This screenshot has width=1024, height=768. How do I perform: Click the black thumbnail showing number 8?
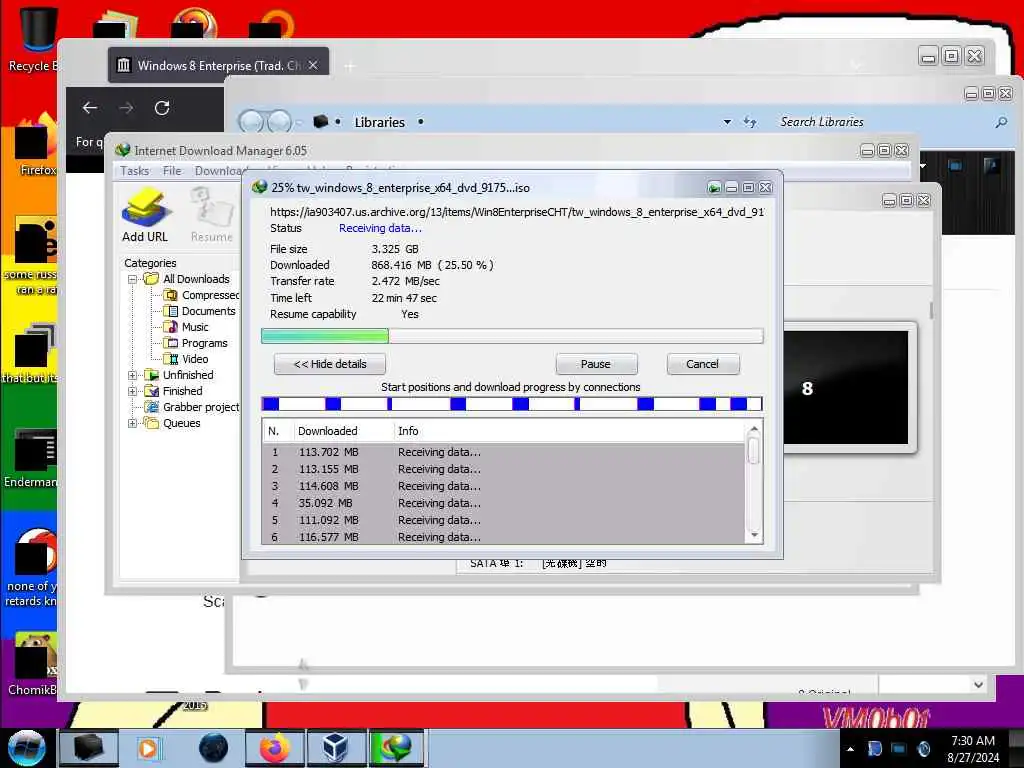846,387
